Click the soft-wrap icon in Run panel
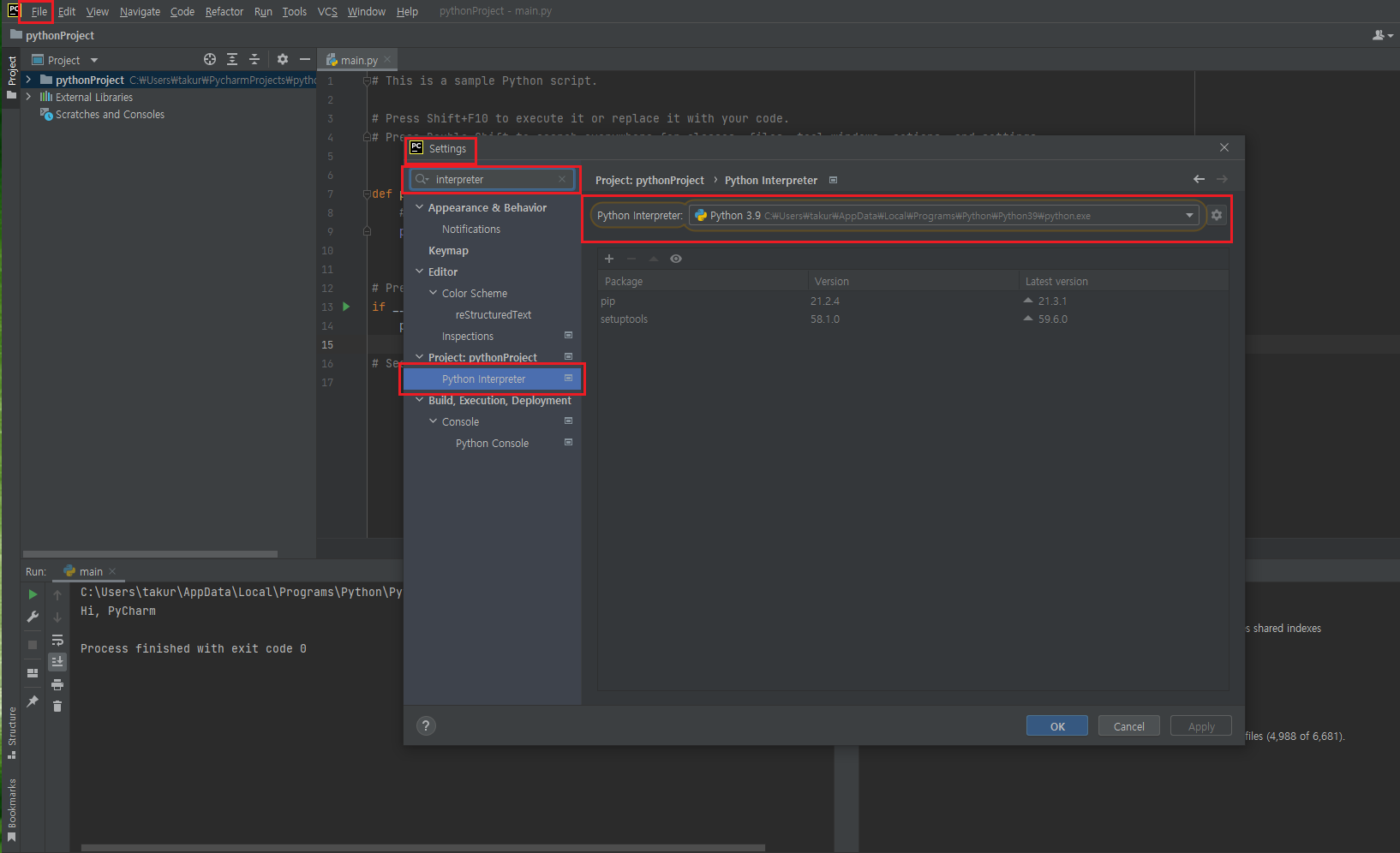The height and width of the screenshot is (853, 1400). [57, 640]
